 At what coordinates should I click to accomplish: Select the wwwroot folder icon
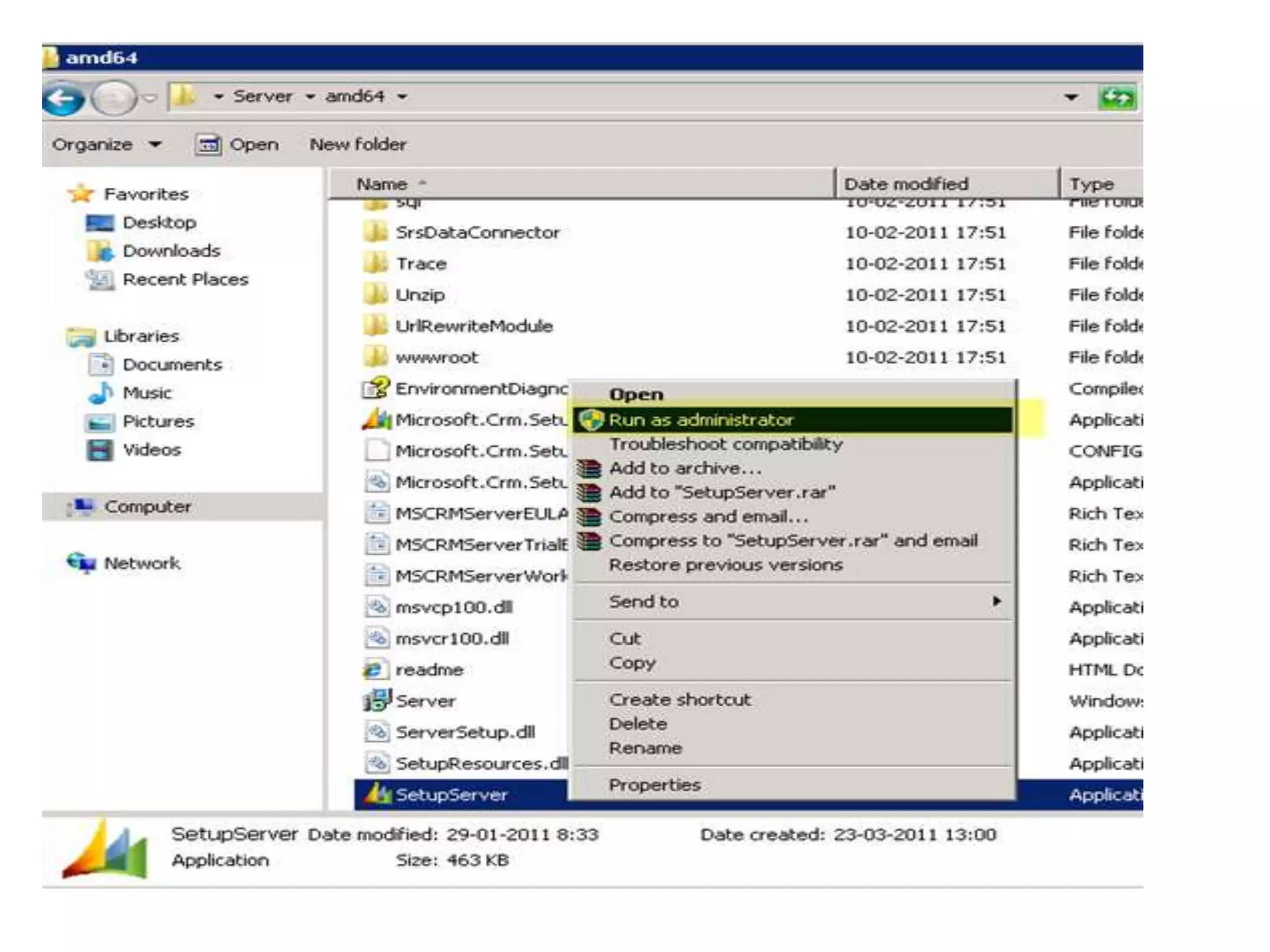375,357
